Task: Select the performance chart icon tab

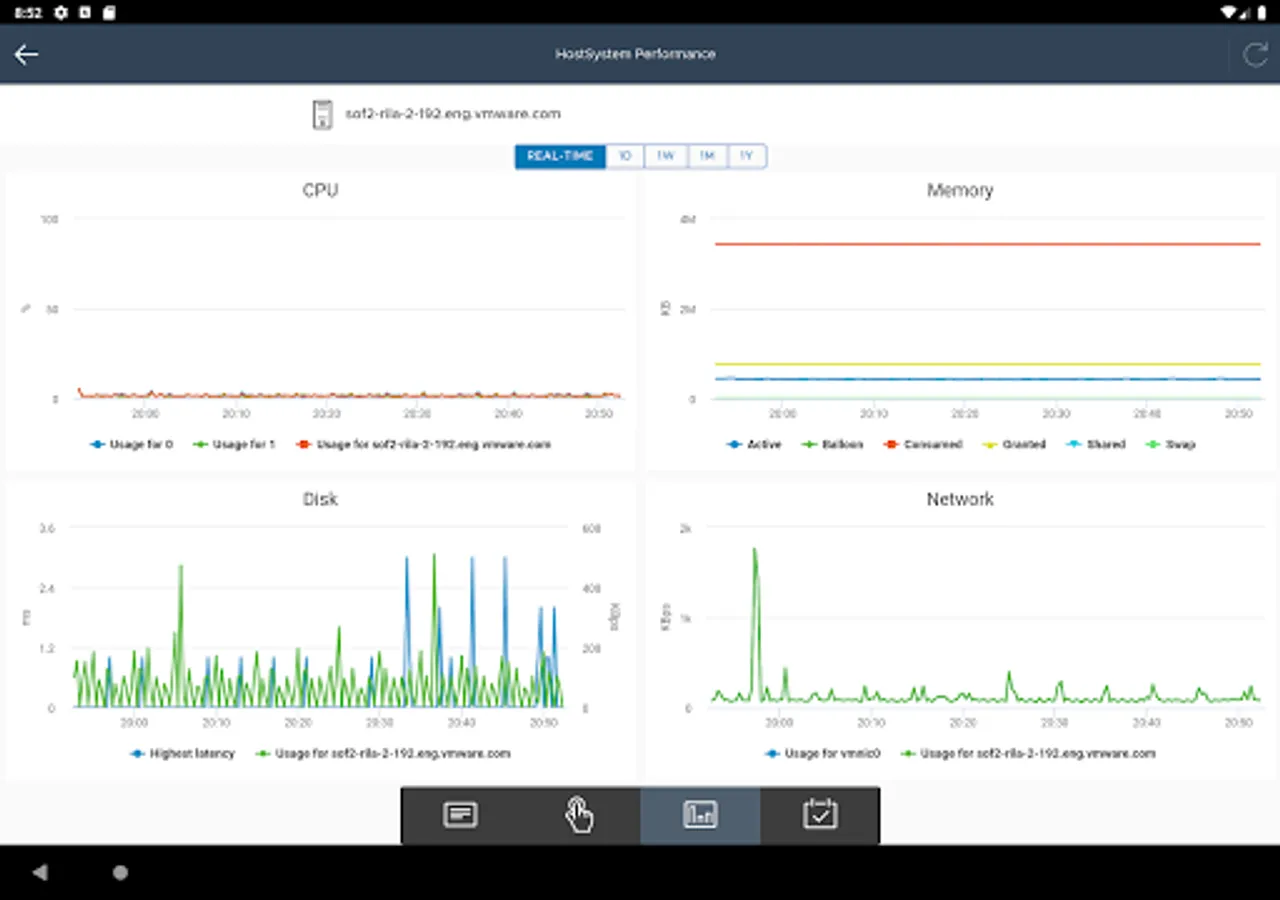Action: 700,815
